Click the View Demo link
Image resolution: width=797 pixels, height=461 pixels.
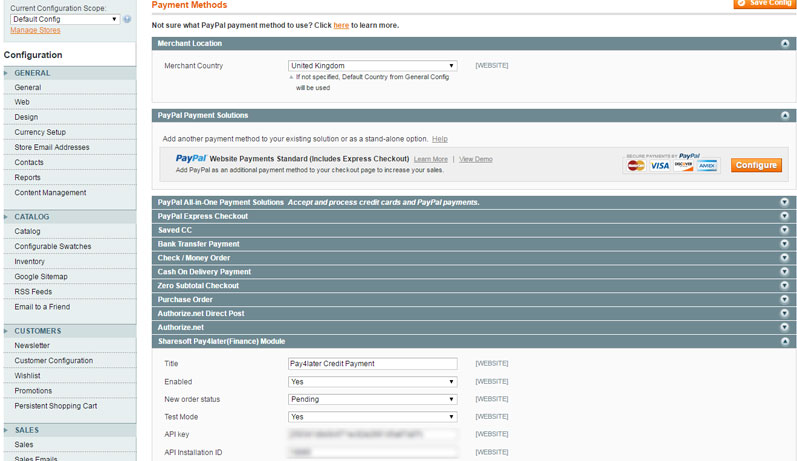(476, 160)
